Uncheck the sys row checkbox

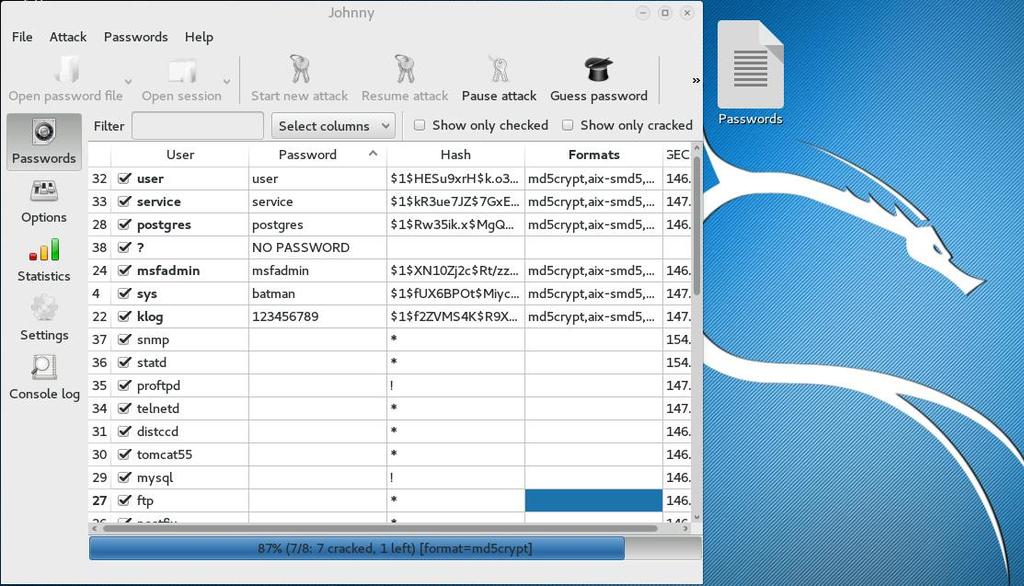pos(124,293)
